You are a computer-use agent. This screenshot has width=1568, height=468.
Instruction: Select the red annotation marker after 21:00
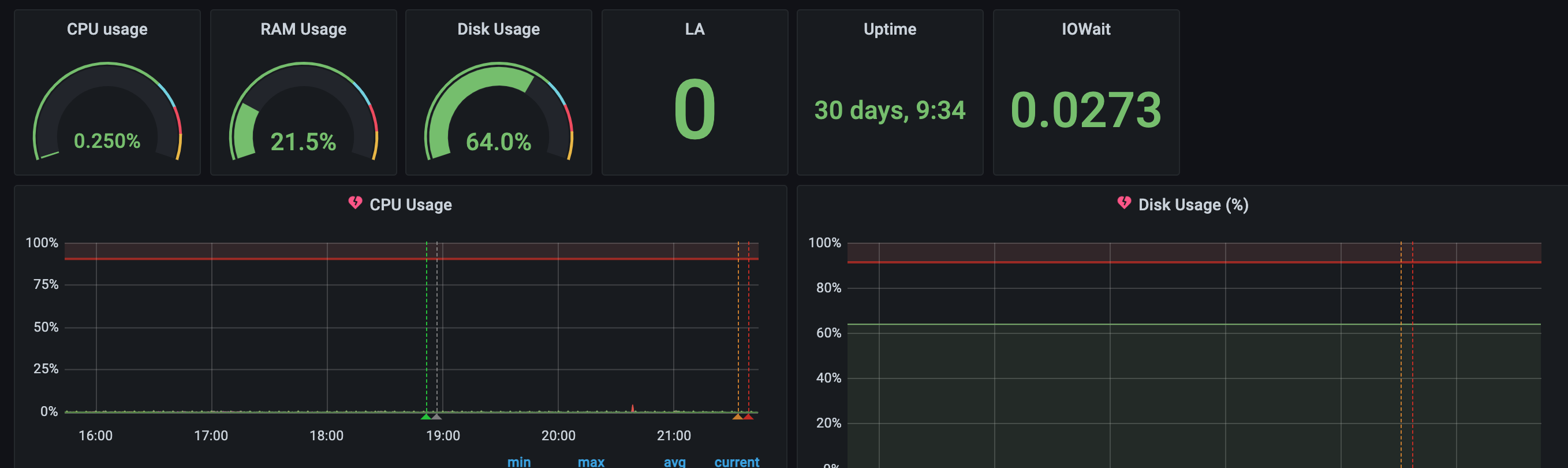pos(749,416)
